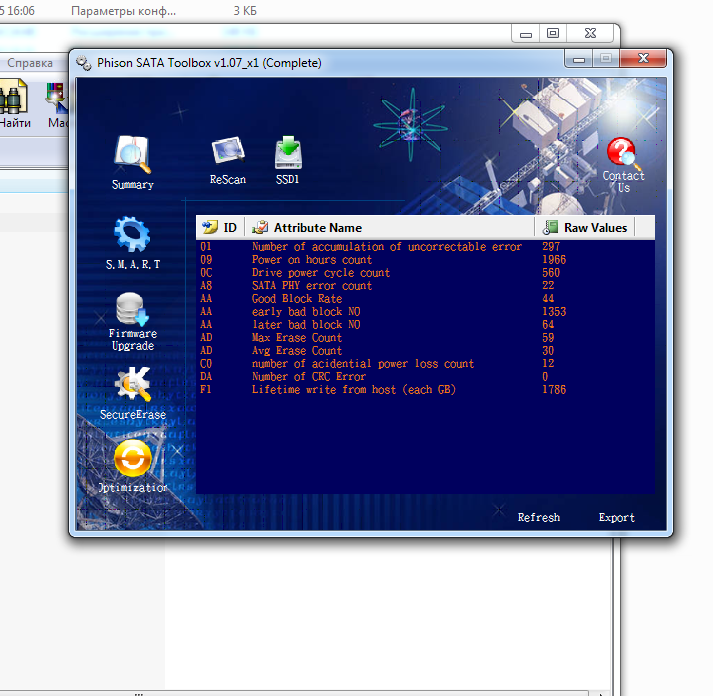The height and width of the screenshot is (696, 713).
Task: Open Firmware Upgrade database icon
Action: point(132,309)
